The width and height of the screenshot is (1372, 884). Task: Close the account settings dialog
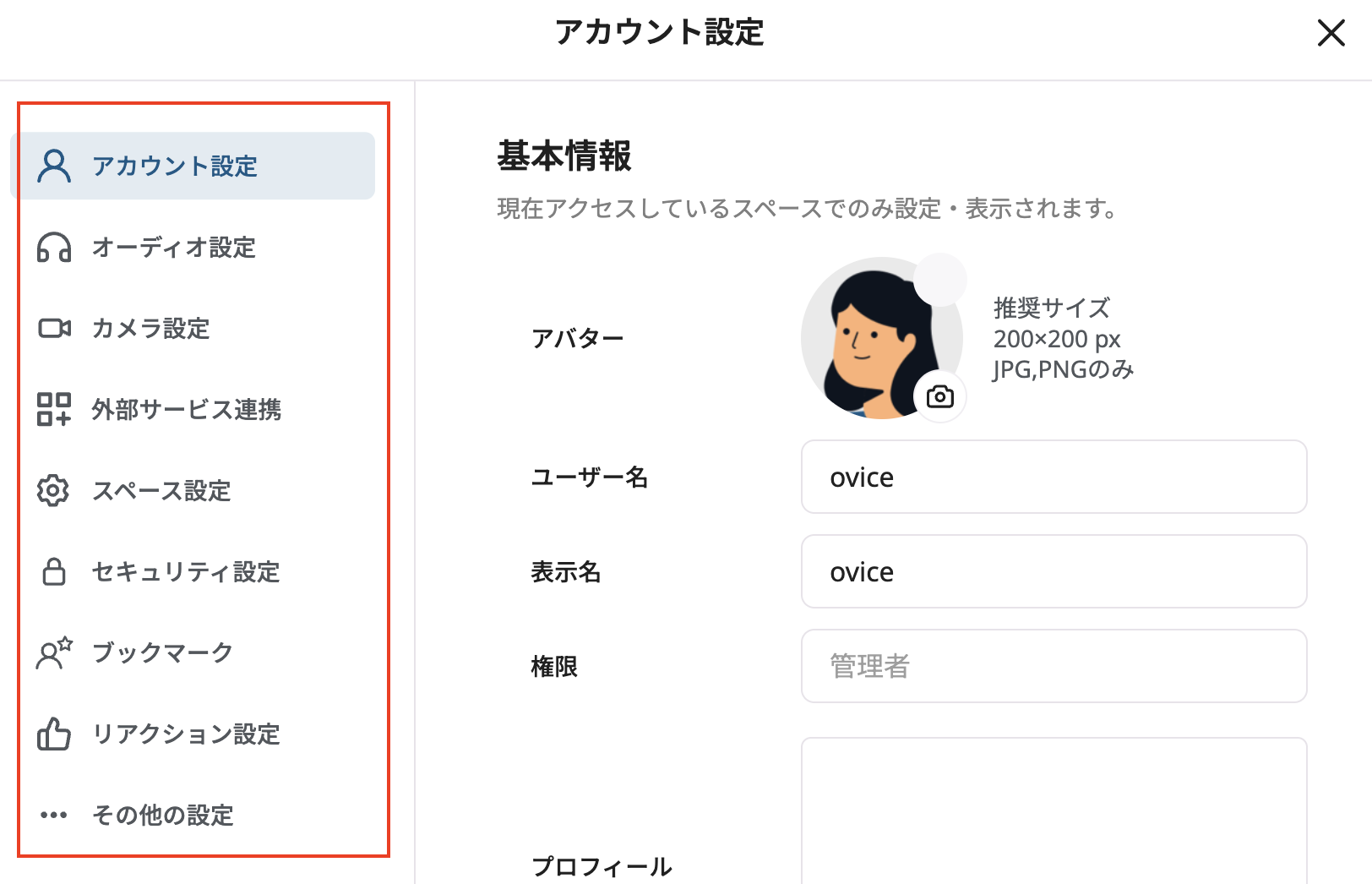[1331, 34]
